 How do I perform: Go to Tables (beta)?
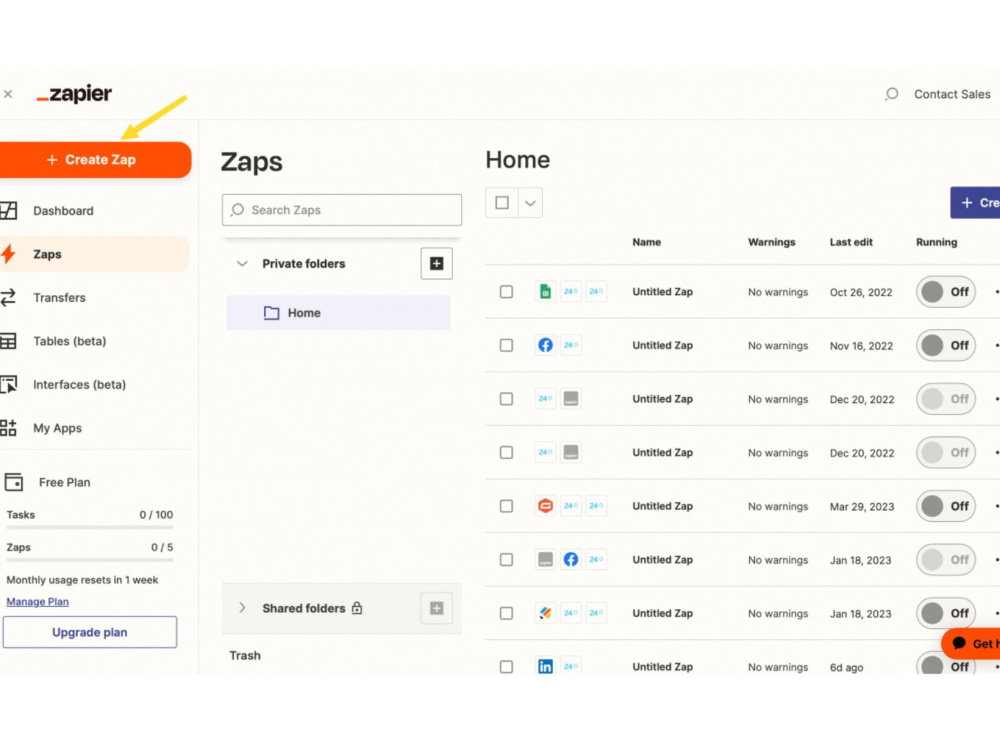[x=70, y=341]
